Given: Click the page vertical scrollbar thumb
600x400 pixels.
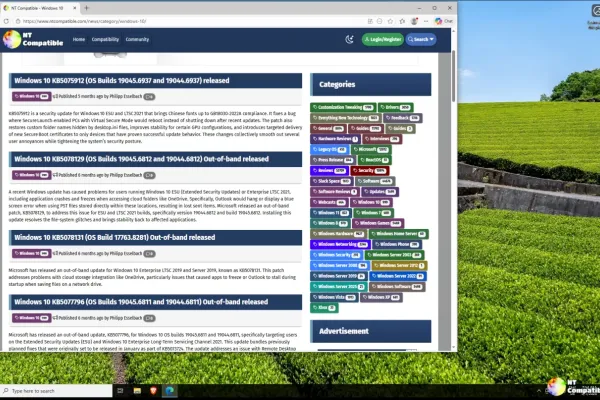Looking at the screenshot, I should click(453, 75).
